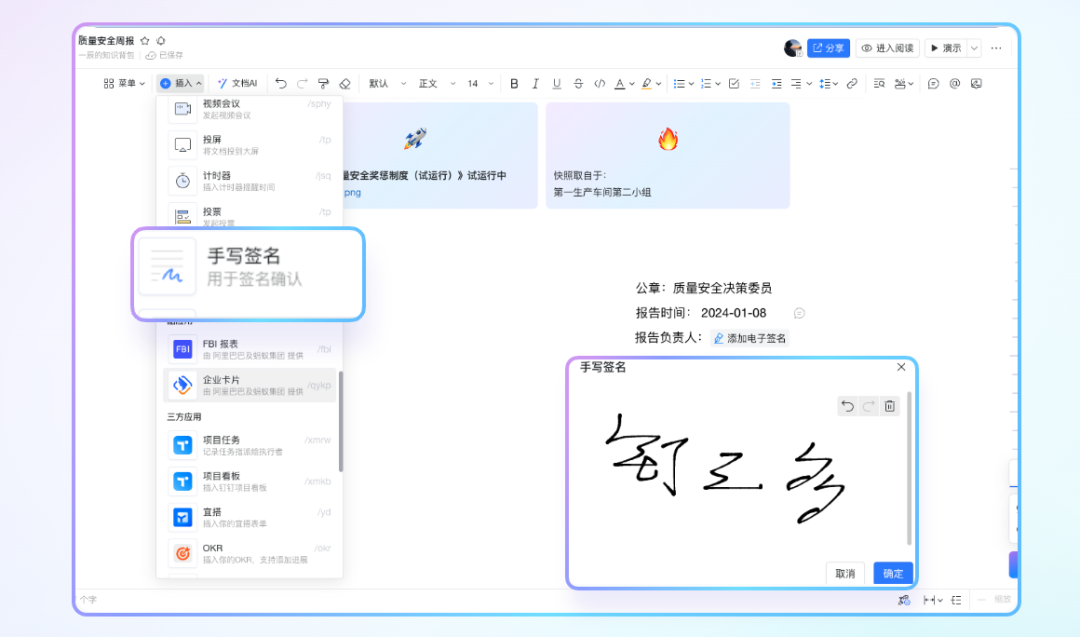1080x637 pixels.
Task: Open the font color dropdown arrow
Action: point(632,84)
